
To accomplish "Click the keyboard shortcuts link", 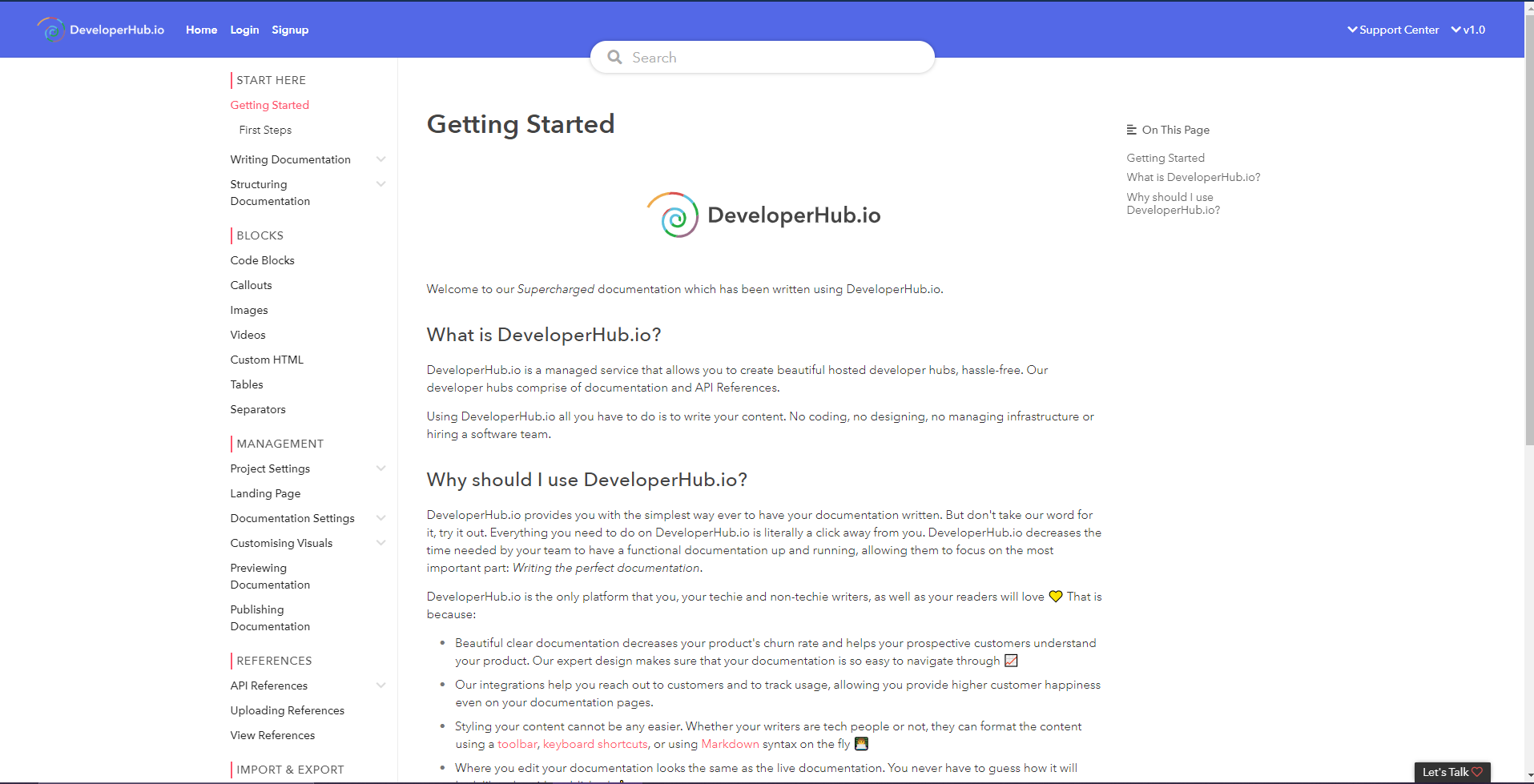I will pyautogui.click(x=595, y=744).
